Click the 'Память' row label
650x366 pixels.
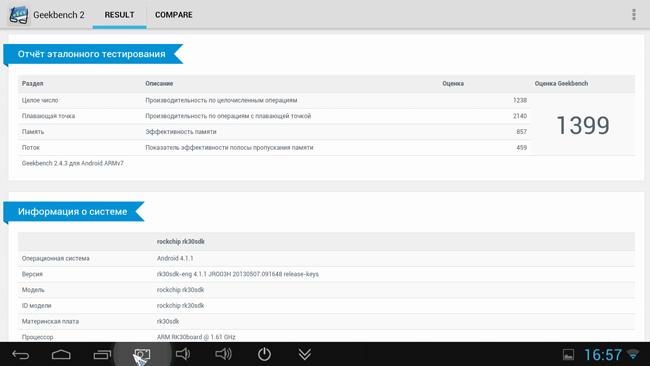(x=33, y=132)
